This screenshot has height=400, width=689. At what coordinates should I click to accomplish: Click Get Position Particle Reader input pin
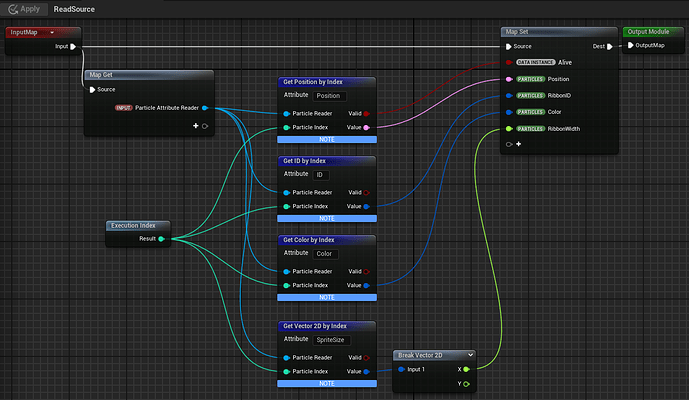(x=286, y=114)
